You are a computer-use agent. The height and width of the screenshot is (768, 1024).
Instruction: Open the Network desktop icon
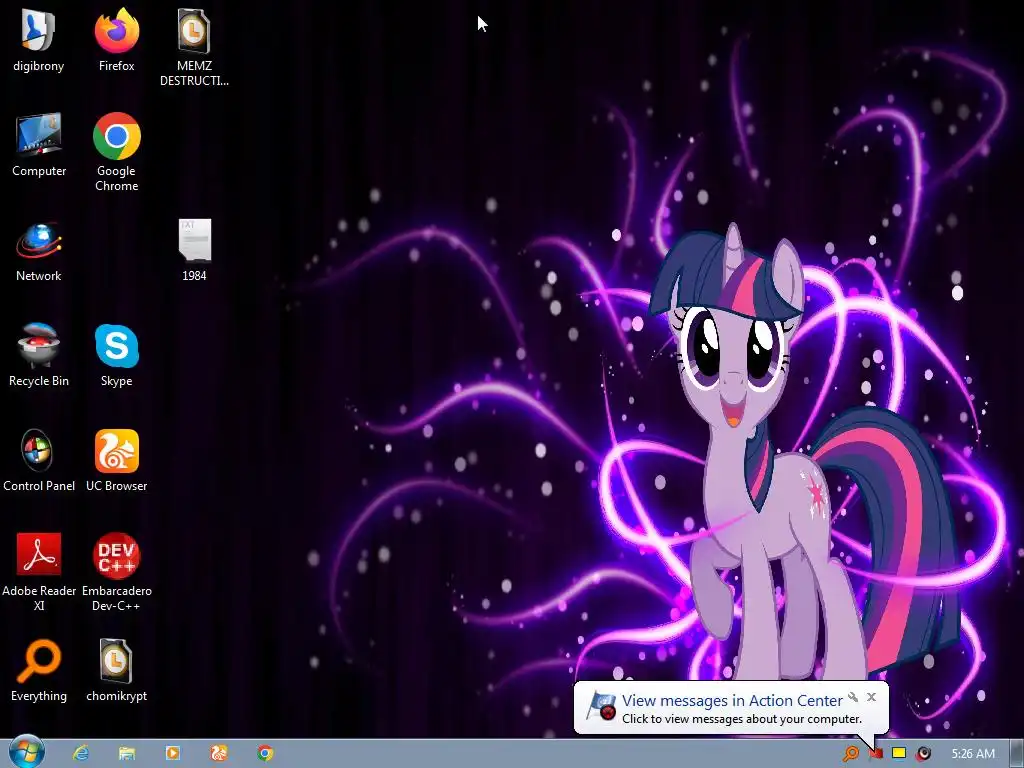pos(39,251)
